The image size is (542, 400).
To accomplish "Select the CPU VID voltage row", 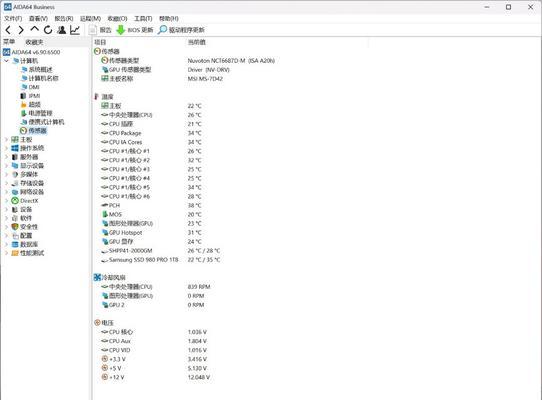I will (120, 350).
